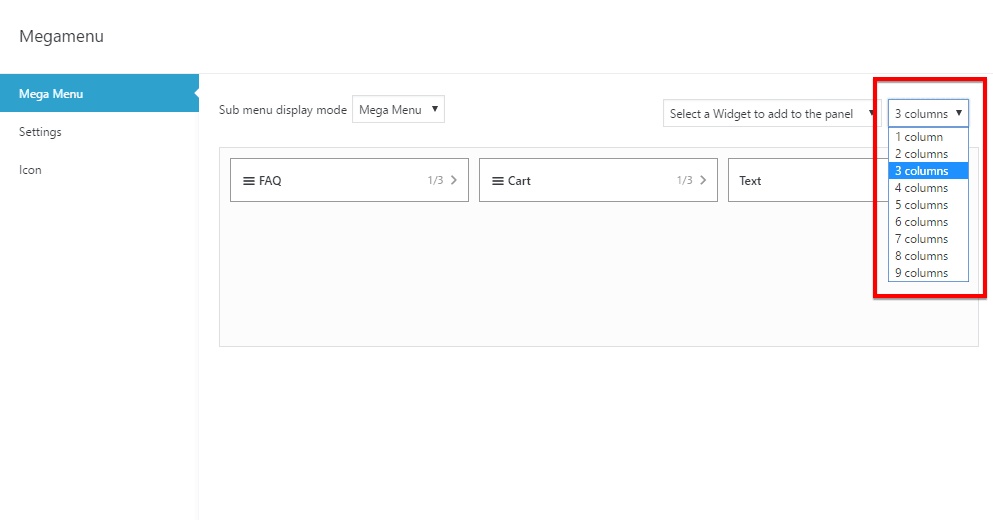Open the Select a Widget dropdown
The height and width of the screenshot is (520, 993).
tap(770, 114)
